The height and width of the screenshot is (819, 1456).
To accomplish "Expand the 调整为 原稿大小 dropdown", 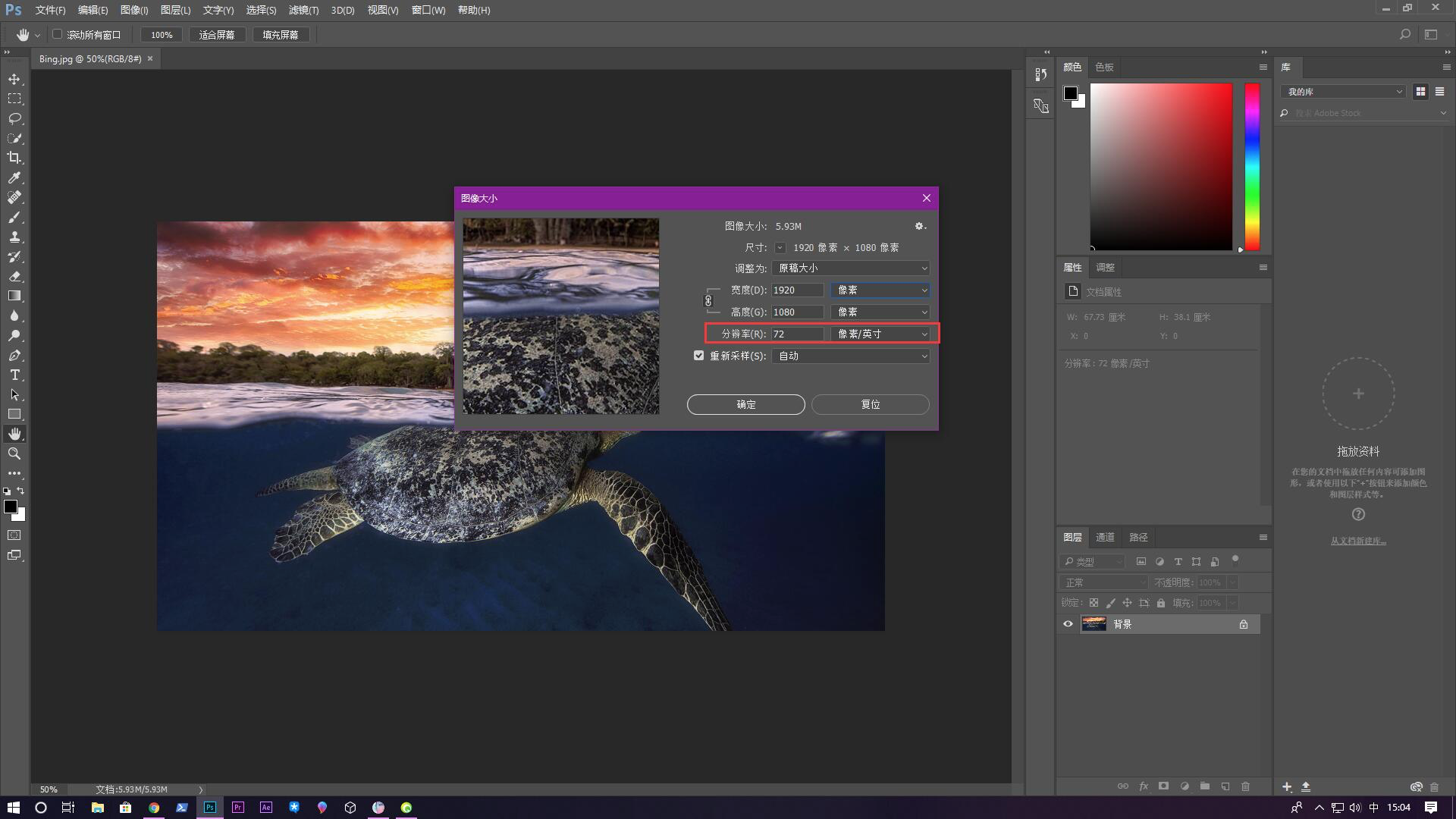I will pos(851,268).
